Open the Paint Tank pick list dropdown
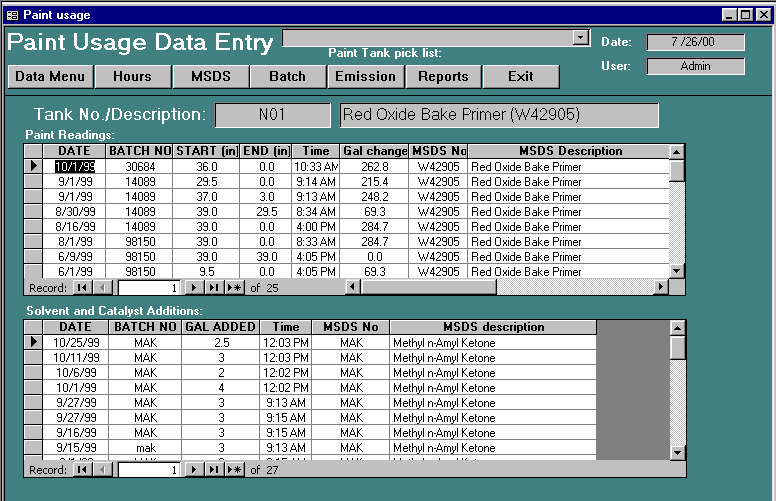Screen dimensions: 776x501 (x=581, y=38)
